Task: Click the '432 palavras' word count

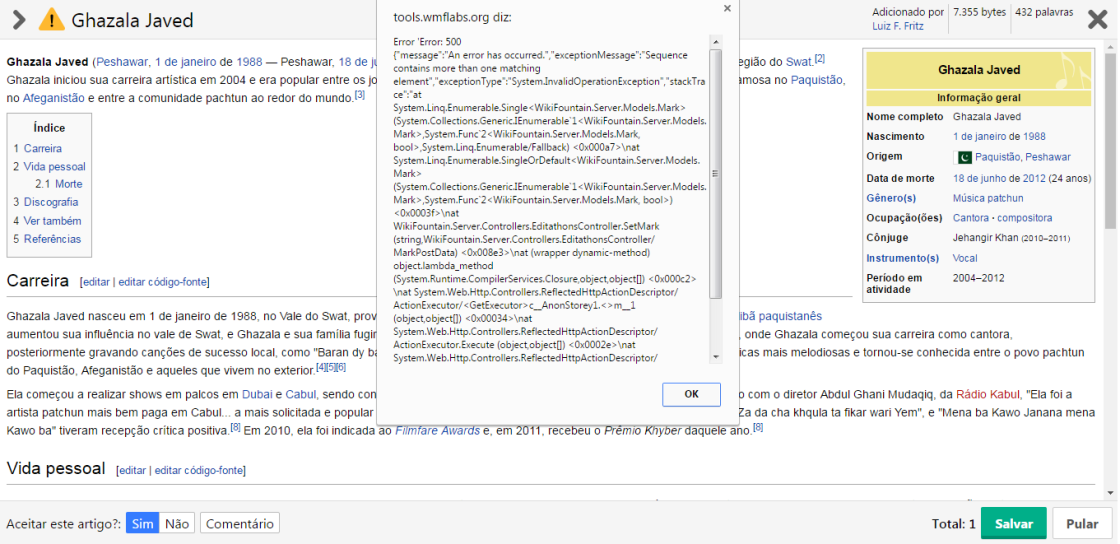Action: click(x=1044, y=12)
